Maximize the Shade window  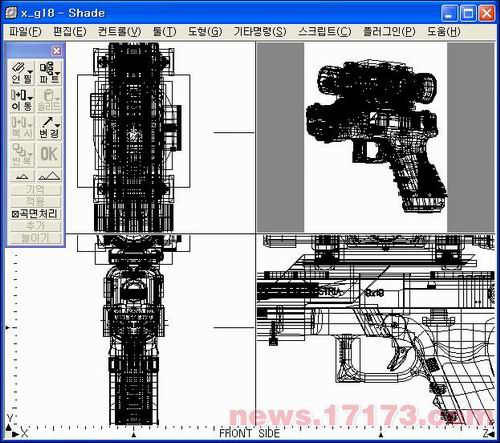468,14
